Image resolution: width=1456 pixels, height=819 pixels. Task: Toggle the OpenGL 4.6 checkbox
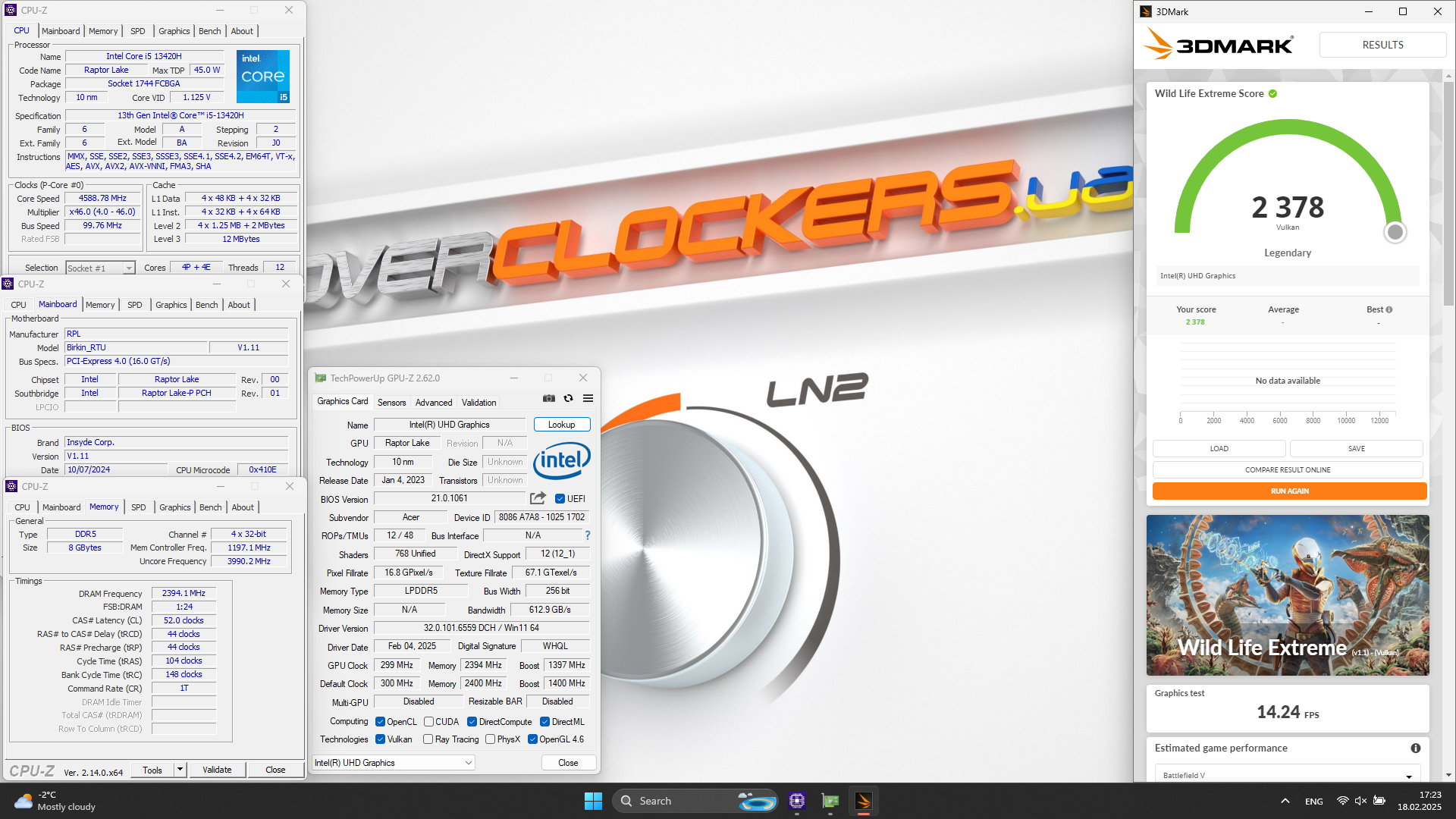532,739
